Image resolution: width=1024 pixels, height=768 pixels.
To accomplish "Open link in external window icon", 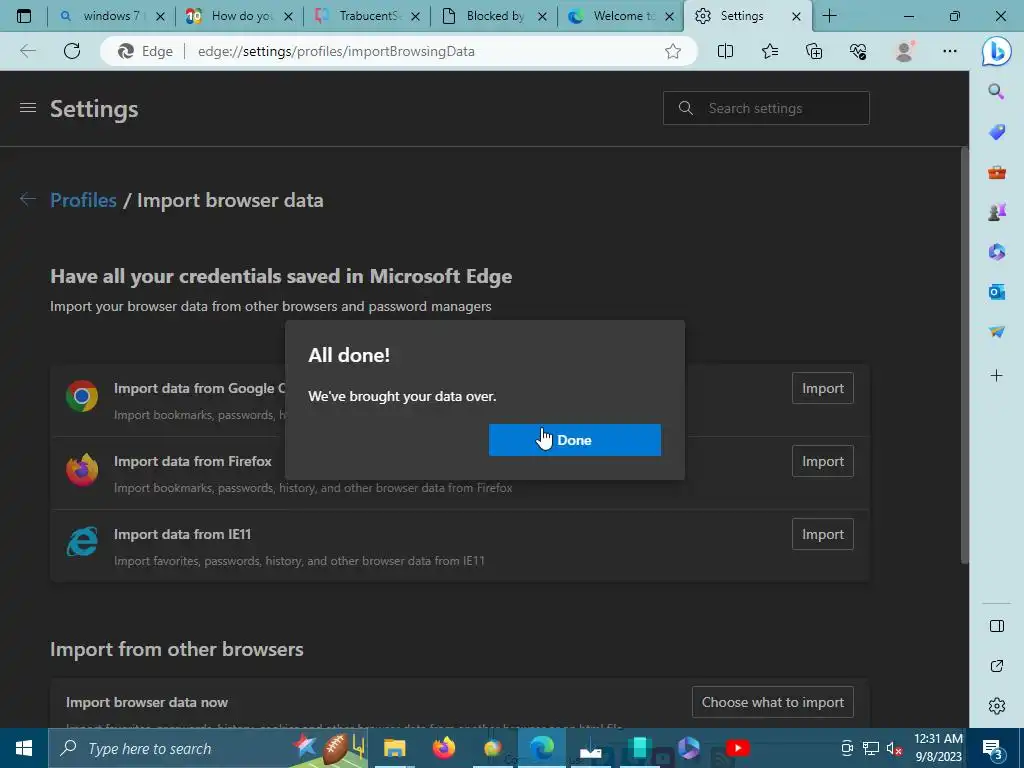I will click(x=997, y=666).
